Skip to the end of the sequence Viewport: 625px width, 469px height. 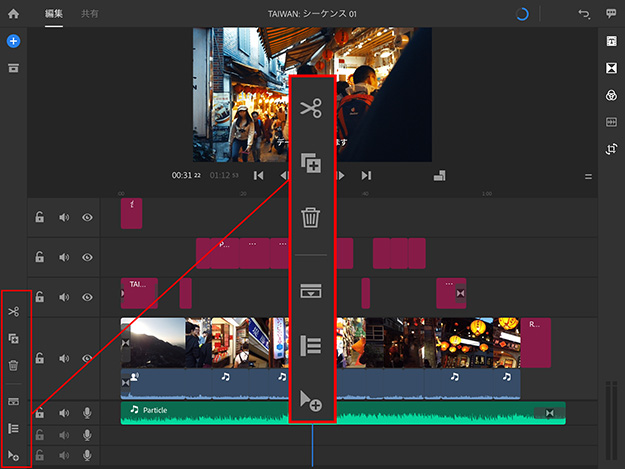(366, 176)
